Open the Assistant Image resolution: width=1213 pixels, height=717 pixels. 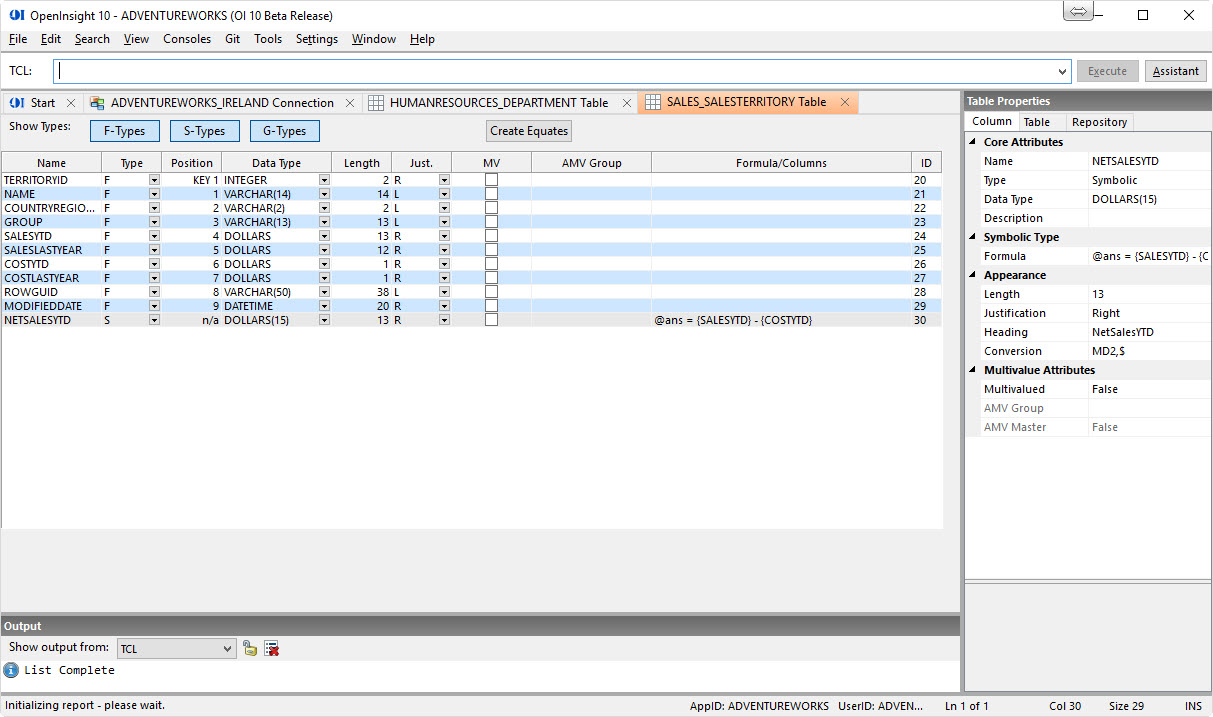[x=1176, y=72]
